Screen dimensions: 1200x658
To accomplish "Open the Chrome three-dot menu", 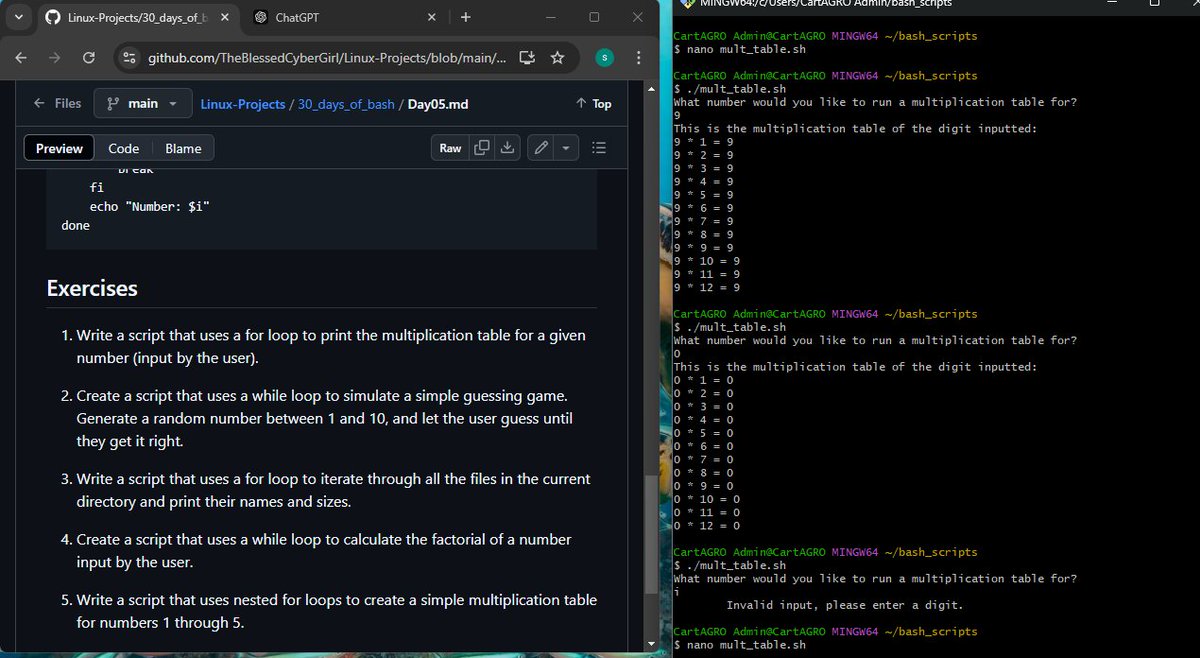I will coord(638,58).
